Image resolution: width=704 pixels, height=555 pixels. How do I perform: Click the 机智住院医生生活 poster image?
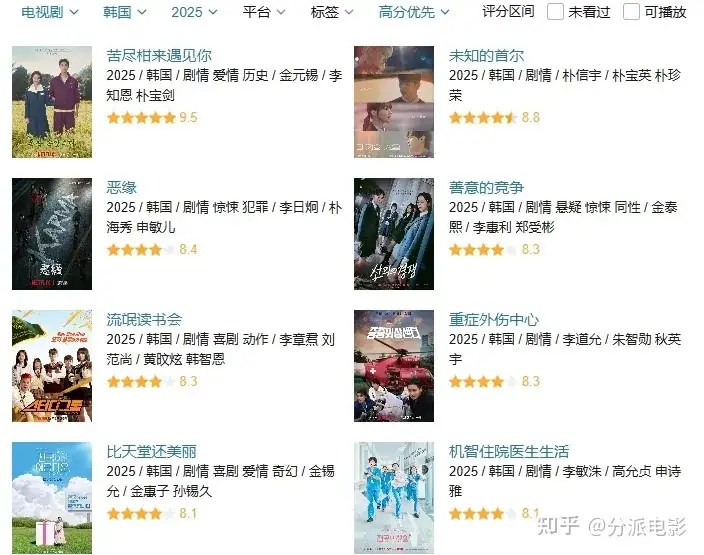[394, 498]
